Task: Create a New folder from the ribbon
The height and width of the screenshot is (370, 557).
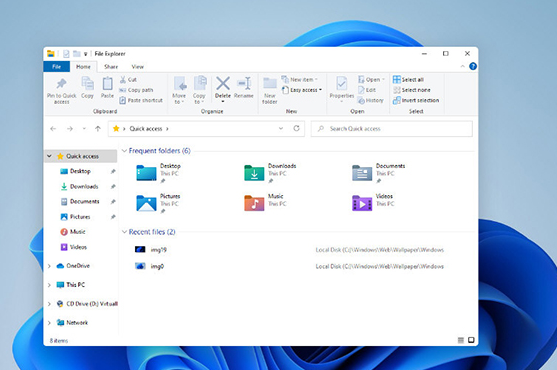Action: coord(270,90)
